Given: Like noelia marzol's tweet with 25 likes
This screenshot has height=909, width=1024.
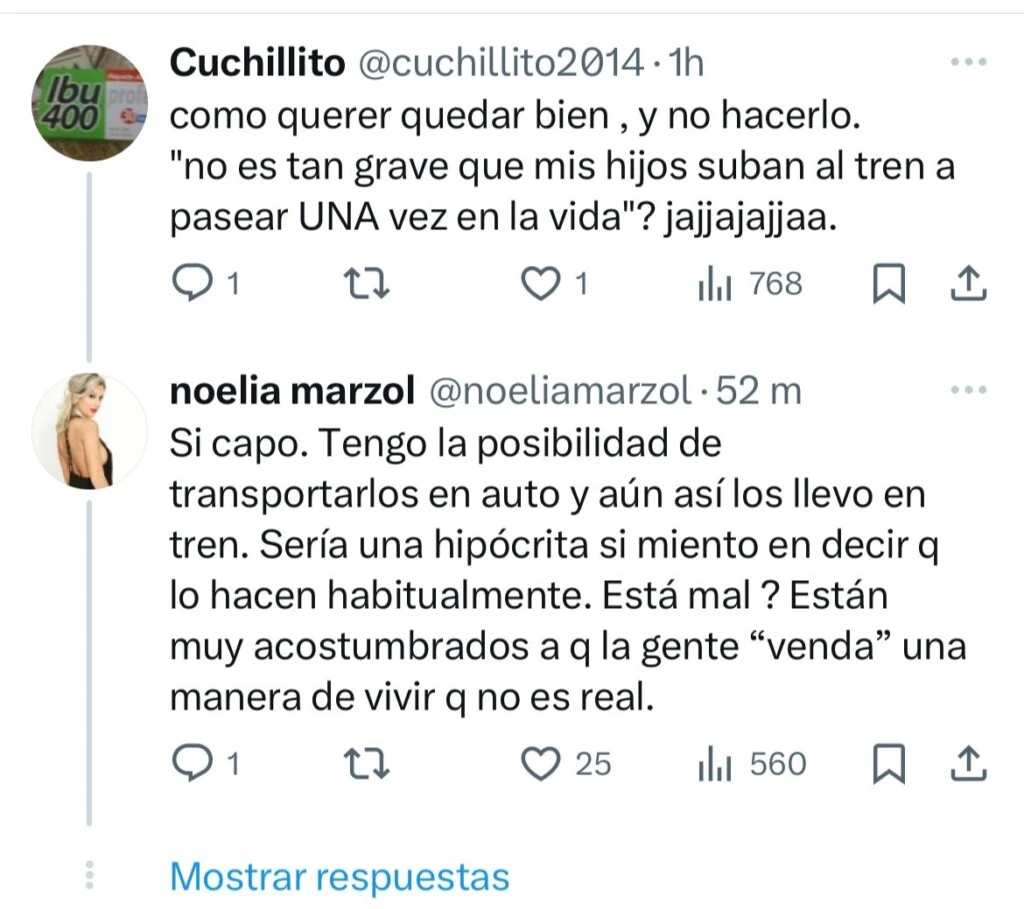Looking at the screenshot, I should click(x=541, y=765).
